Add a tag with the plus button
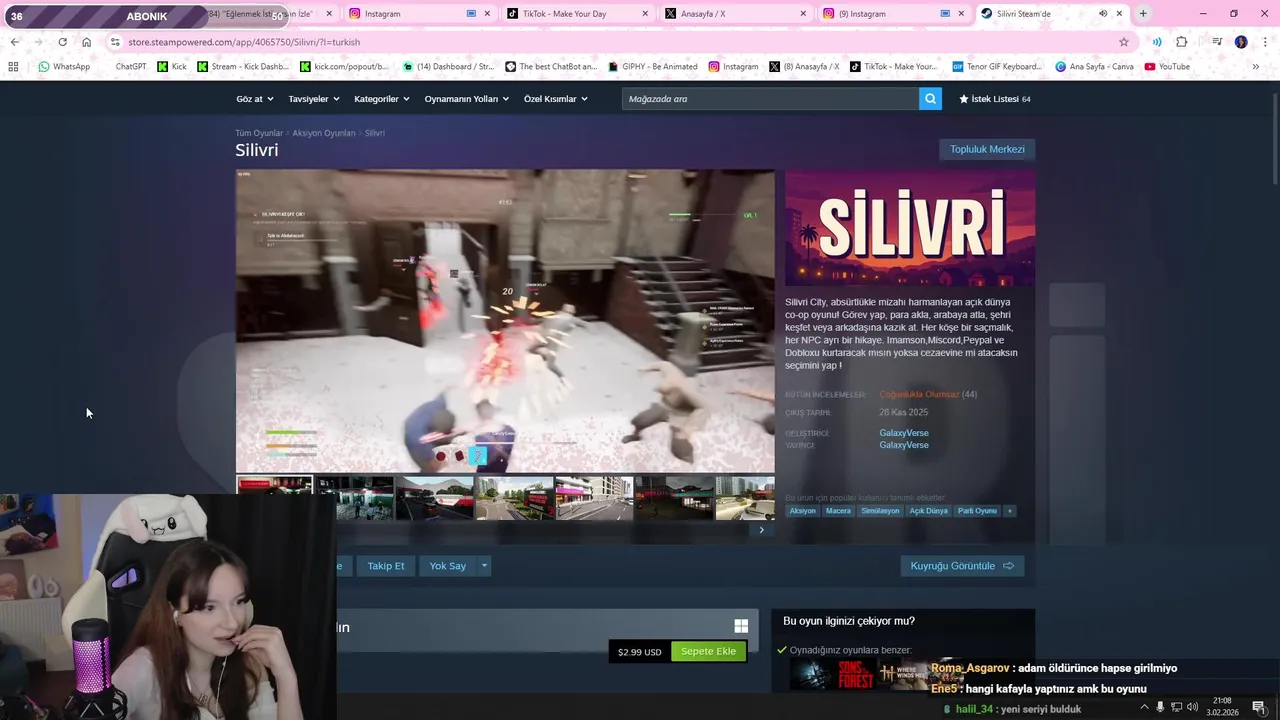 click(1009, 511)
